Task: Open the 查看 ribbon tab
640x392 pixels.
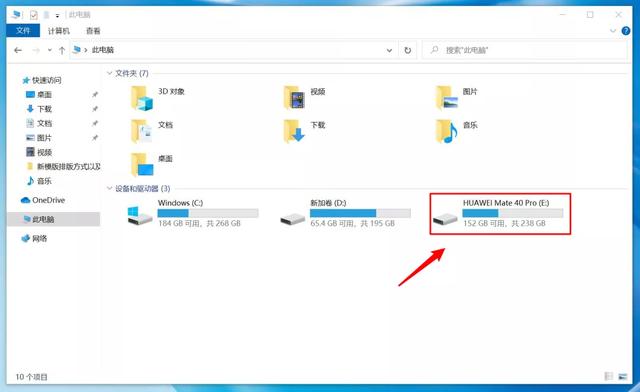Action: coord(93,31)
